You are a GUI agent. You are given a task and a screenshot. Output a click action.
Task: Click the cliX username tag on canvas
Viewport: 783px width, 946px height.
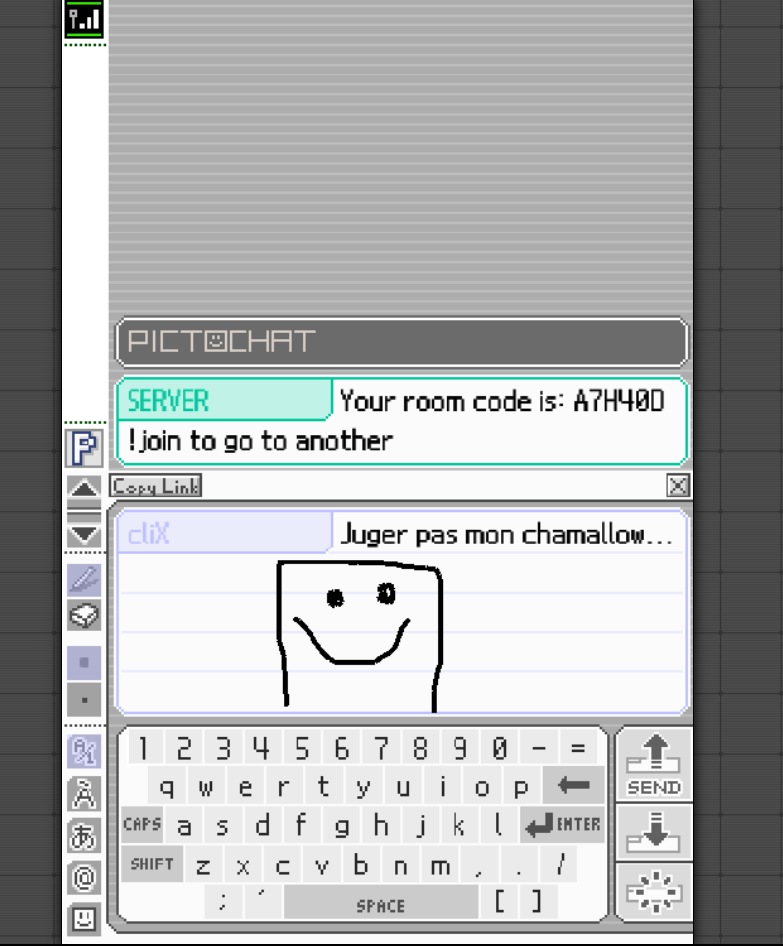(224, 533)
